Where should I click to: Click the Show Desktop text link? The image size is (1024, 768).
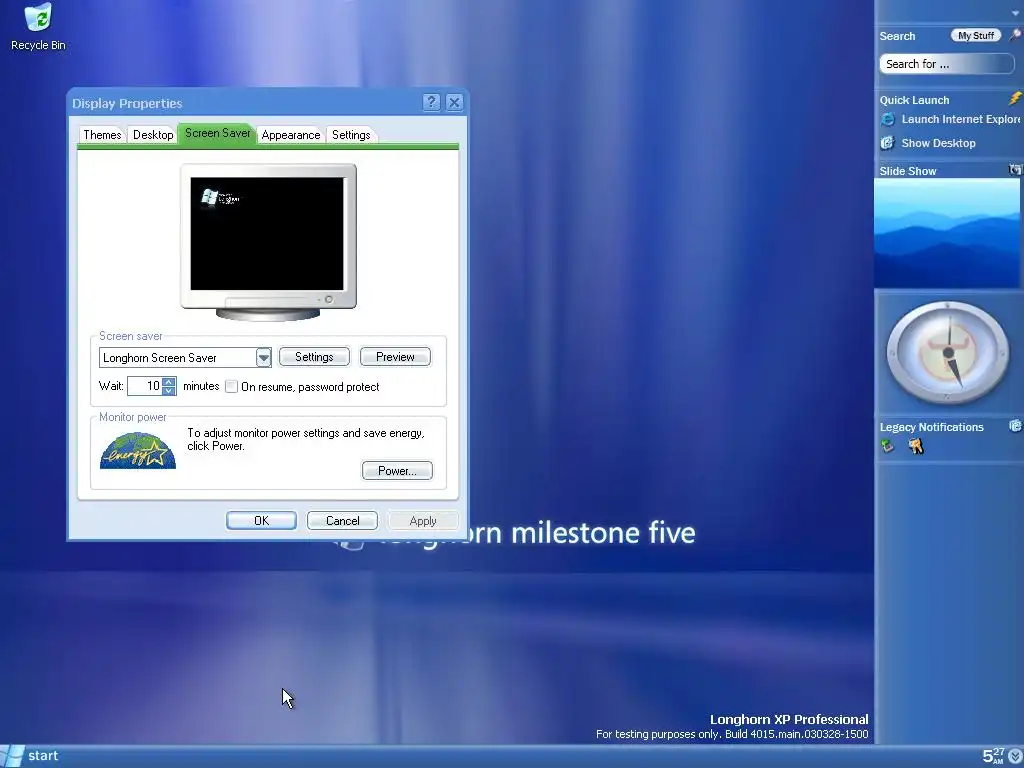click(938, 143)
